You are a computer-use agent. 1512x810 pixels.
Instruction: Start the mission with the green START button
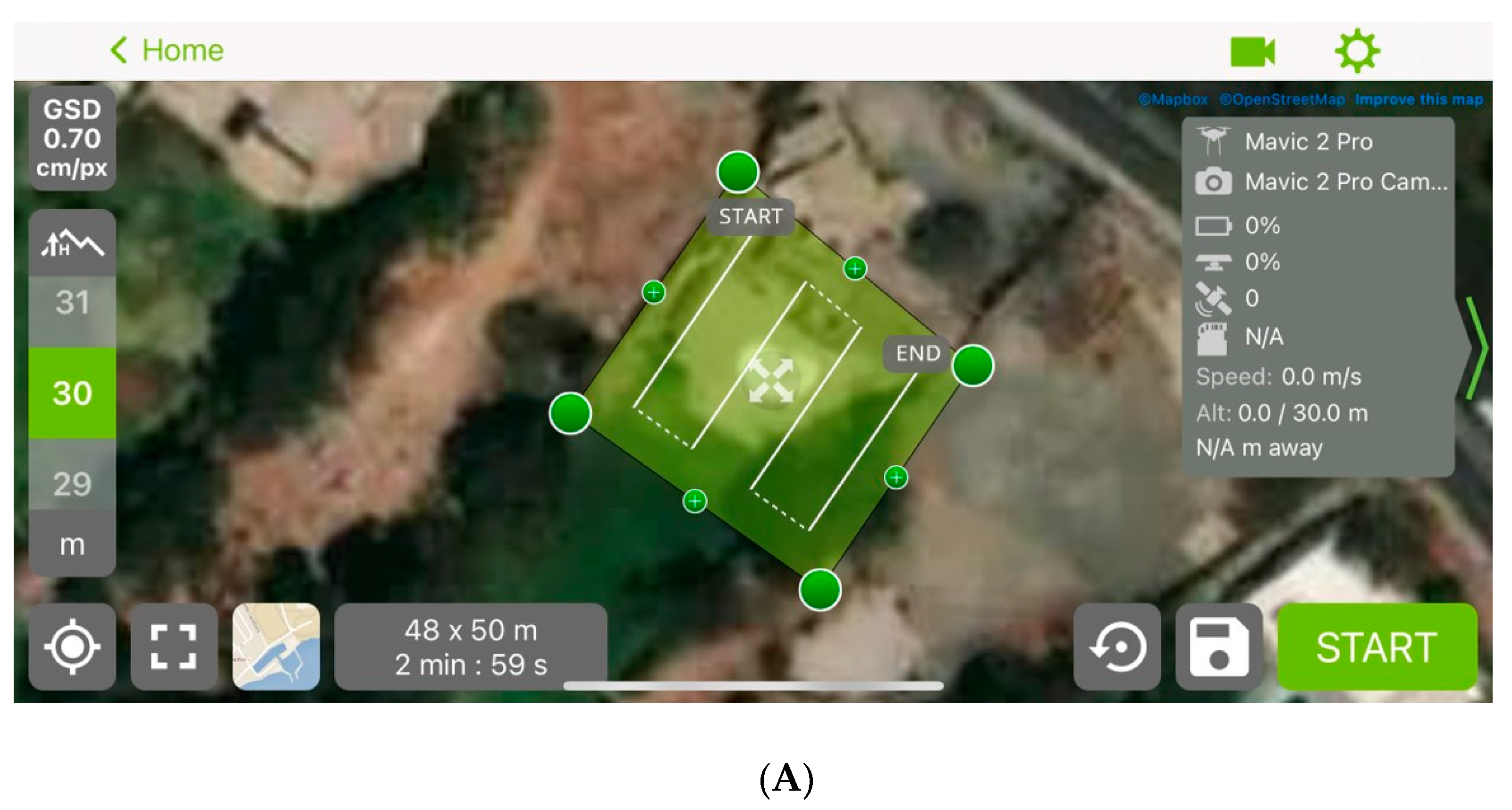click(1377, 646)
